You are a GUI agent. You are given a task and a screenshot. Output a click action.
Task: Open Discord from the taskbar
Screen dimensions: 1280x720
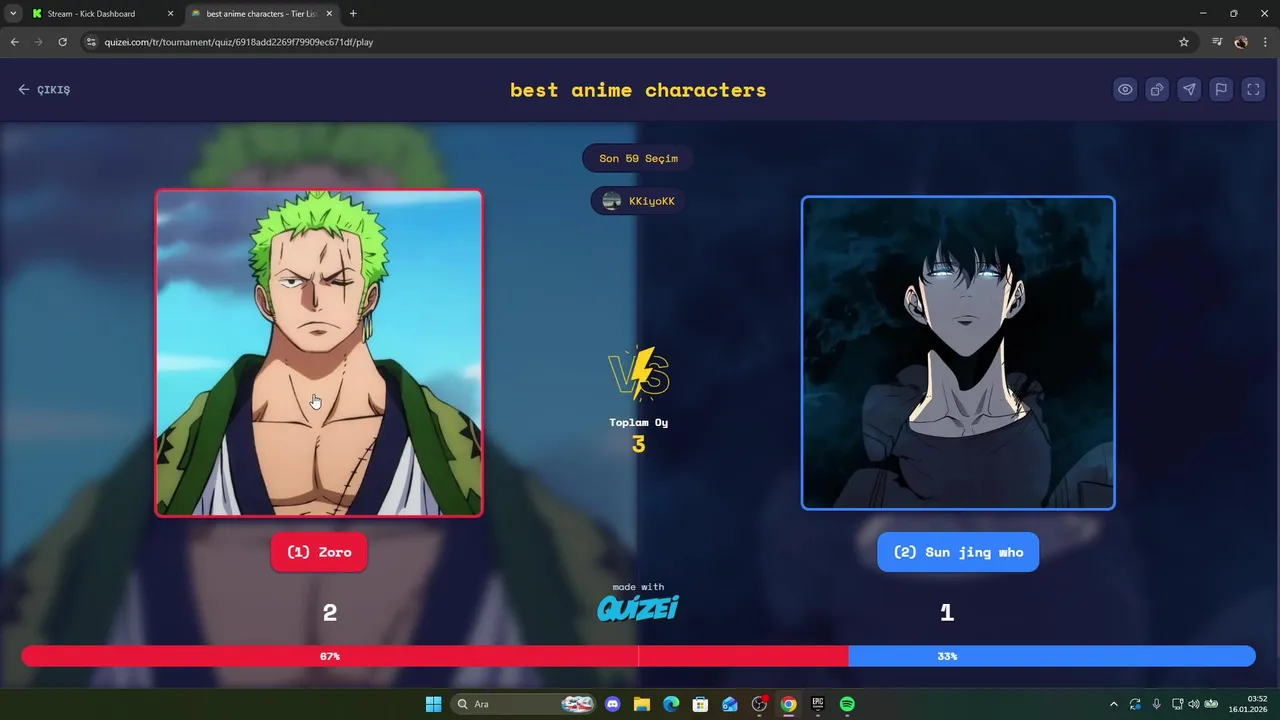[x=612, y=704]
